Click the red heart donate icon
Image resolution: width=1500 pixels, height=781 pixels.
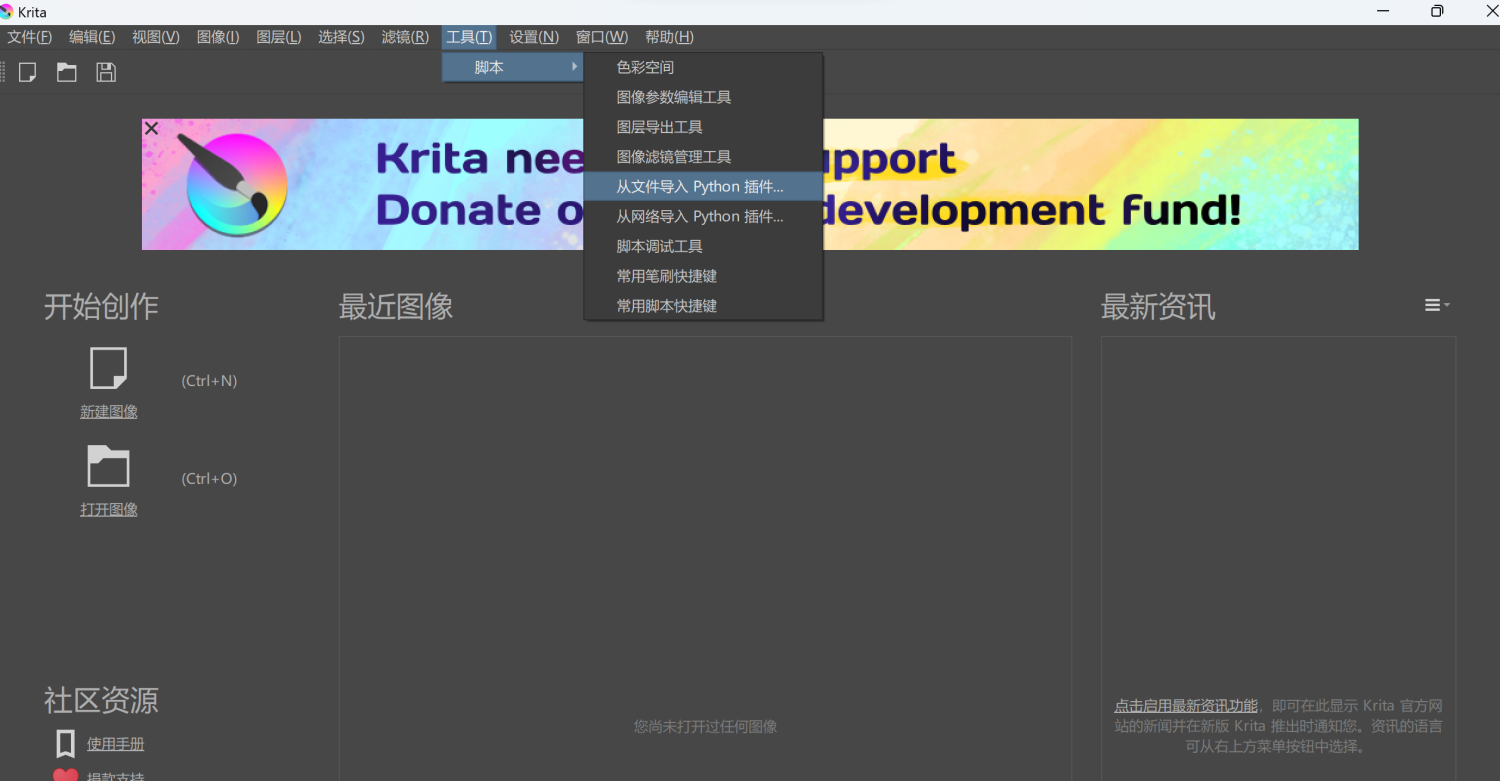[x=66, y=775]
